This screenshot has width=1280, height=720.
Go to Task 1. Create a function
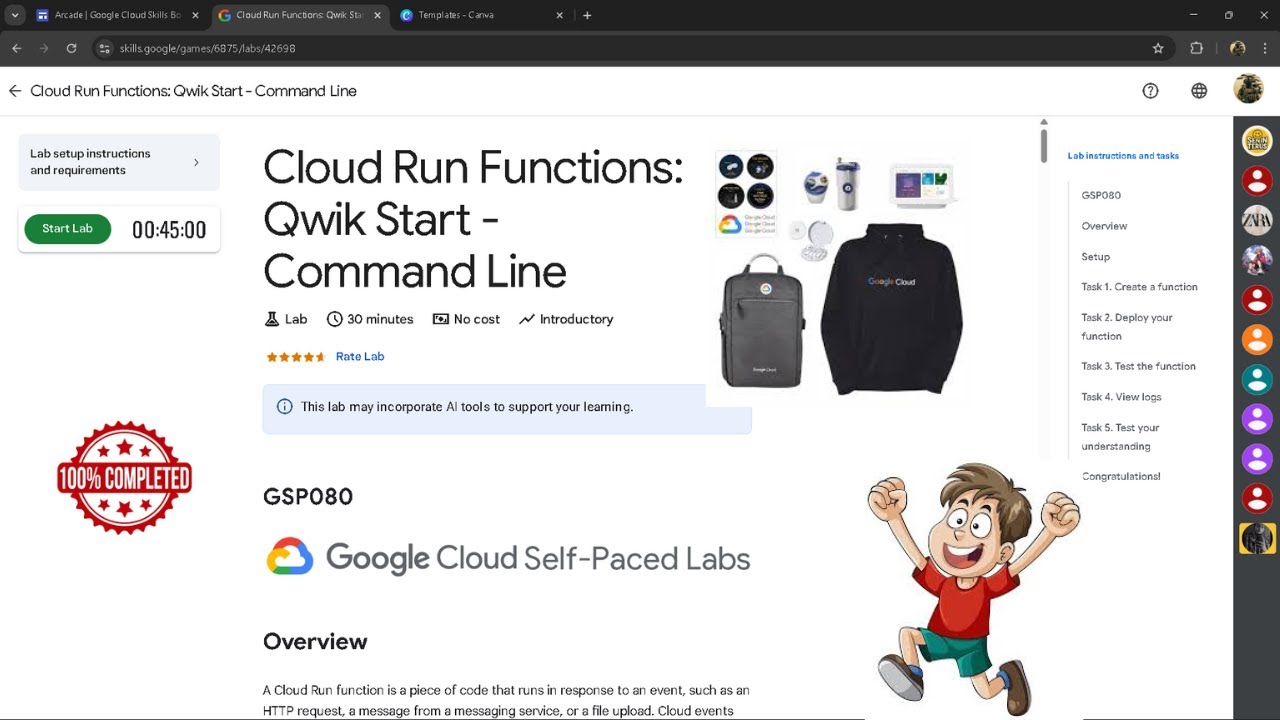coord(1139,287)
